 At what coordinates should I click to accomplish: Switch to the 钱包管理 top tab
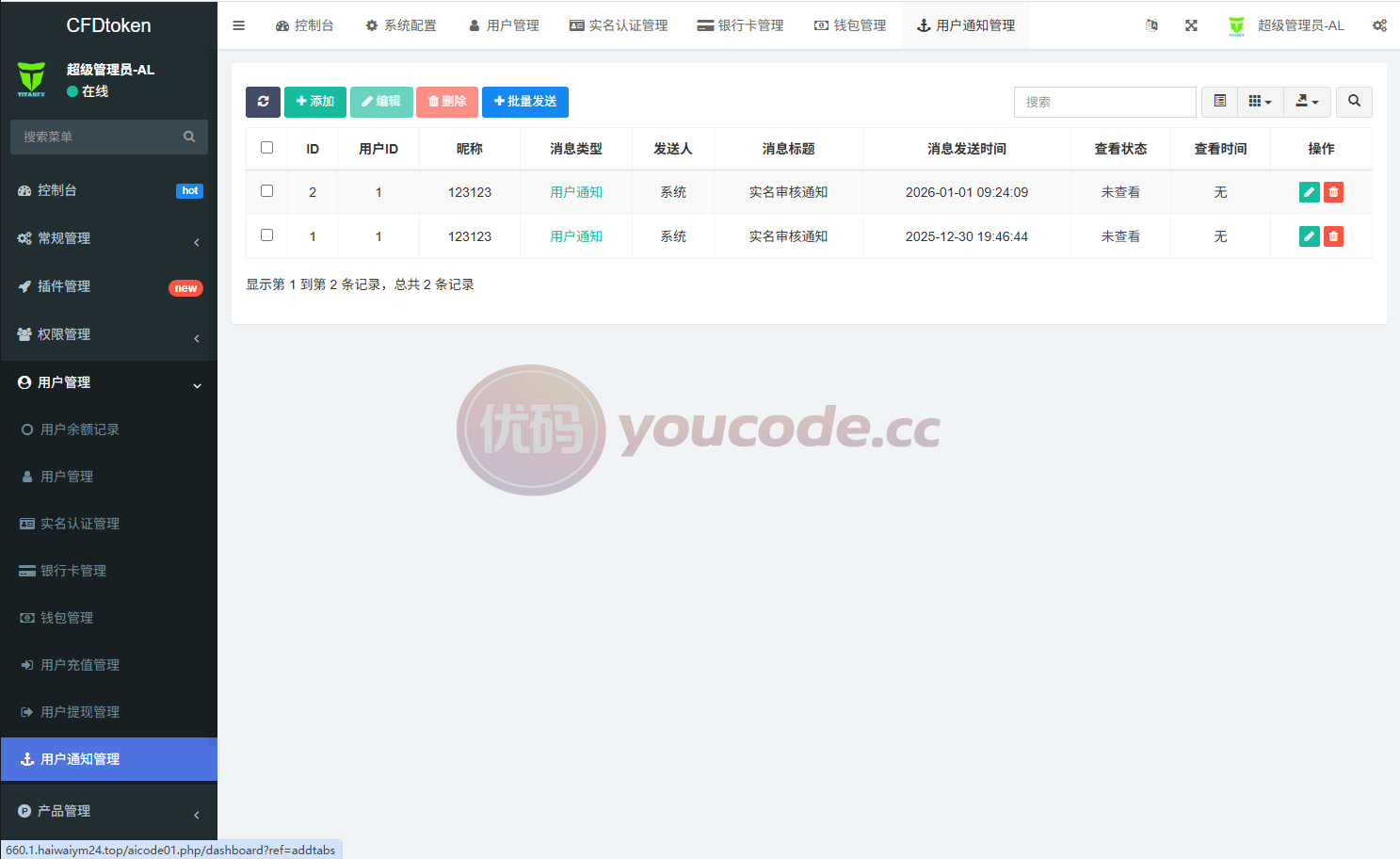(x=850, y=25)
